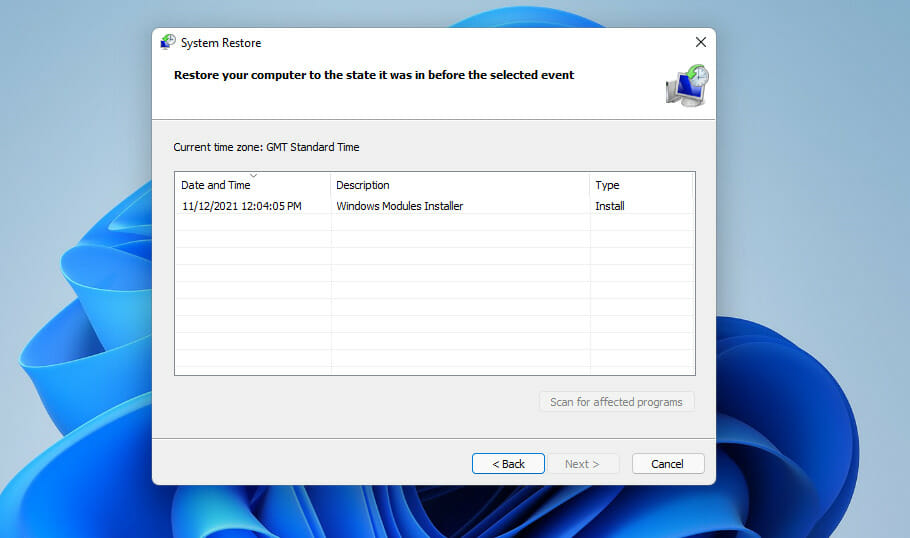910x538 pixels.
Task: Click the Restore your computer heading text
Action: click(374, 75)
